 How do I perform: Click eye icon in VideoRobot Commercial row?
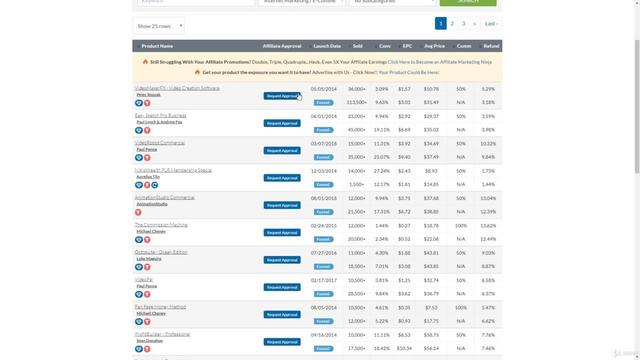point(139,158)
